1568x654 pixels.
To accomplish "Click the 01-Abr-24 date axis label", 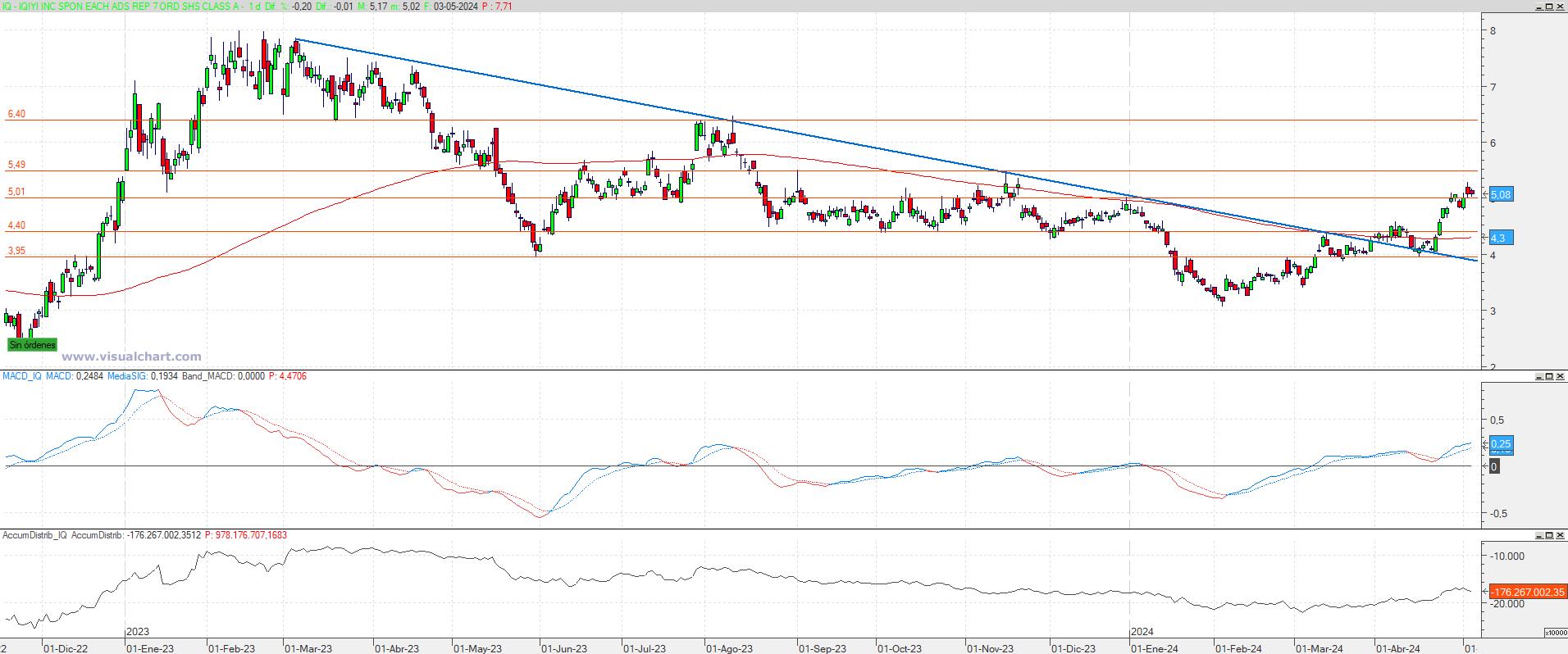I will click(1397, 648).
